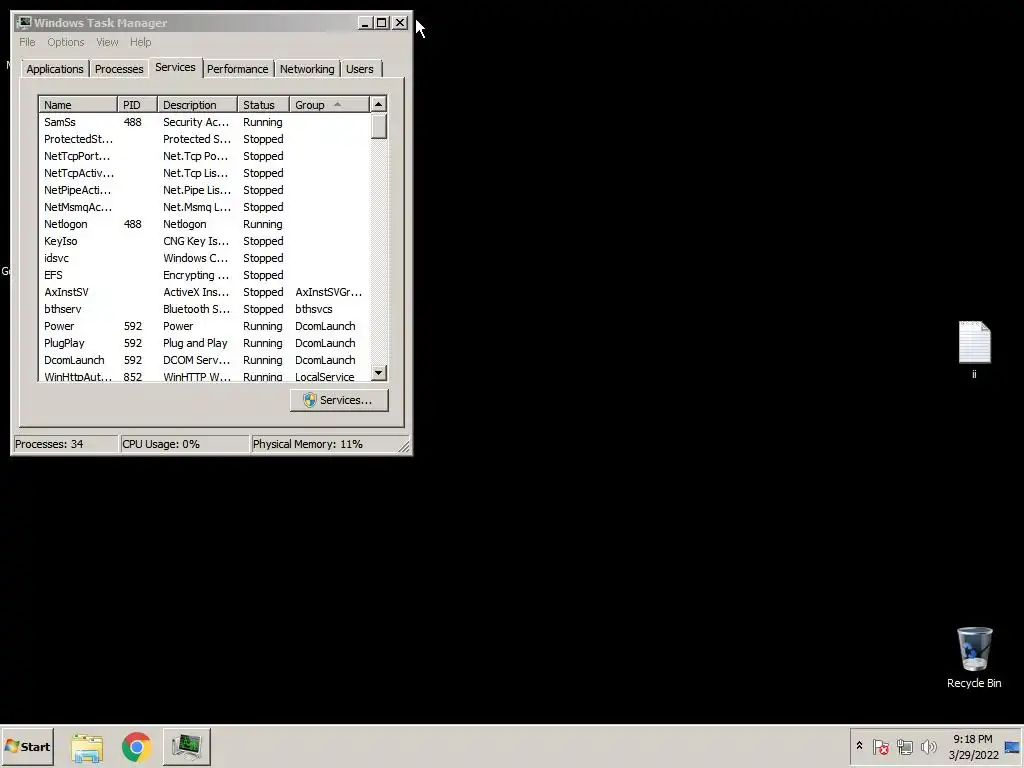Image resolution: width=1024 pixels, height=768 pixels.
Task: Select the KeyIso service row
Action: [204, 241]
